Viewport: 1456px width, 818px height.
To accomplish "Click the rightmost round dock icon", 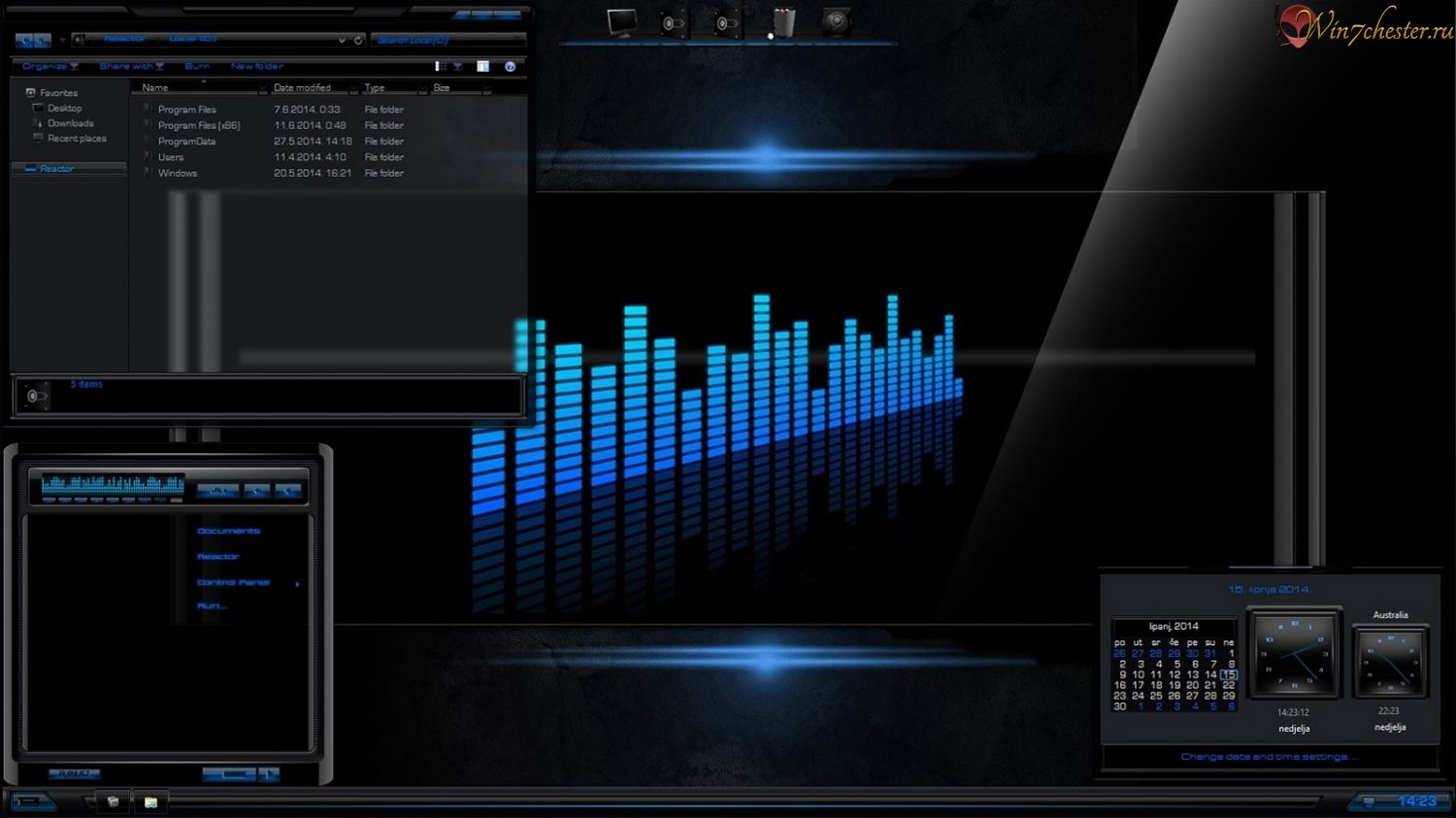I will [x=836, y=22].
